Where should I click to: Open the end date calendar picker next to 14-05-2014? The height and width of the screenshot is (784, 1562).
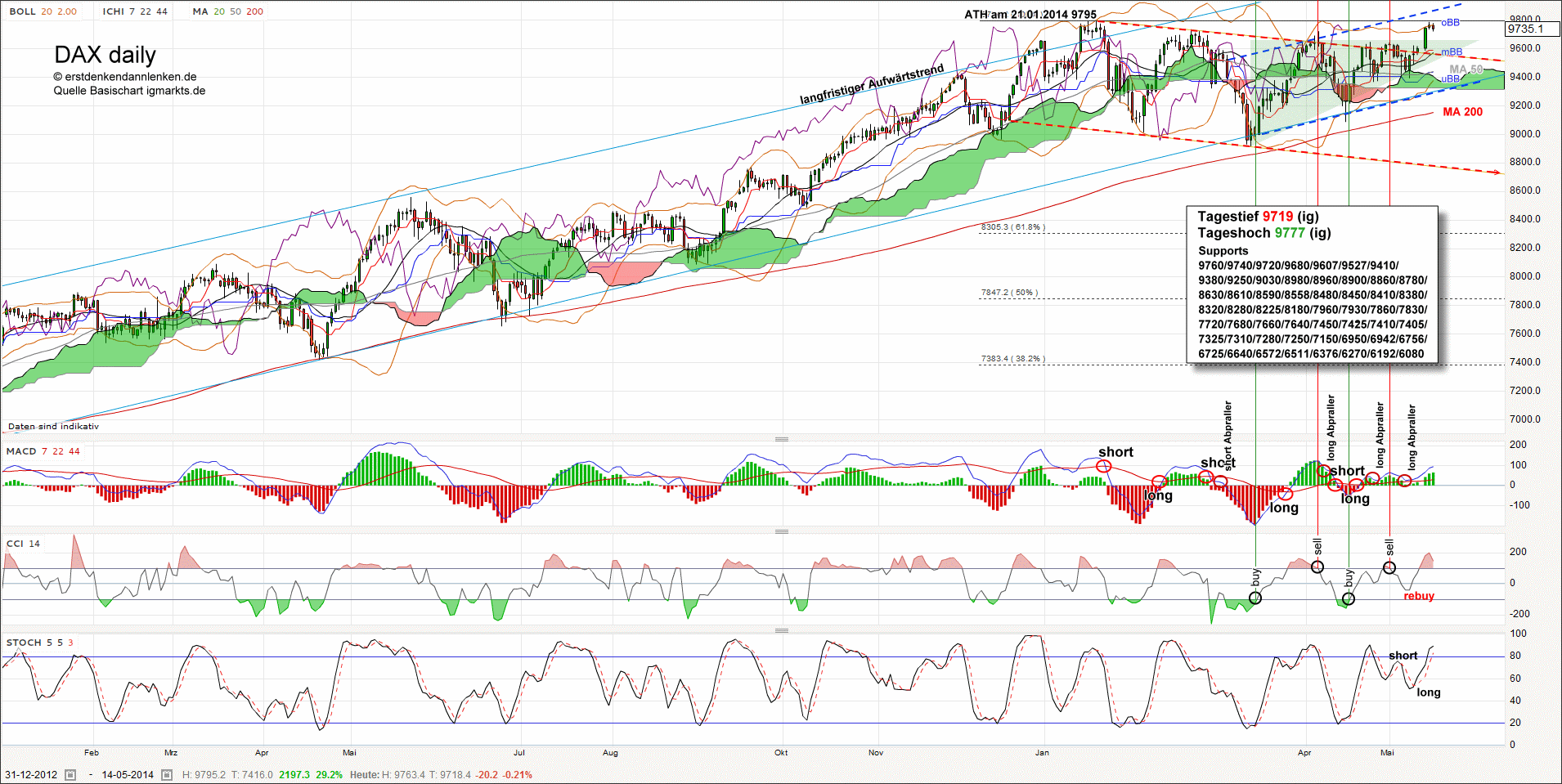pyautogui.click(x=167, y=775)
